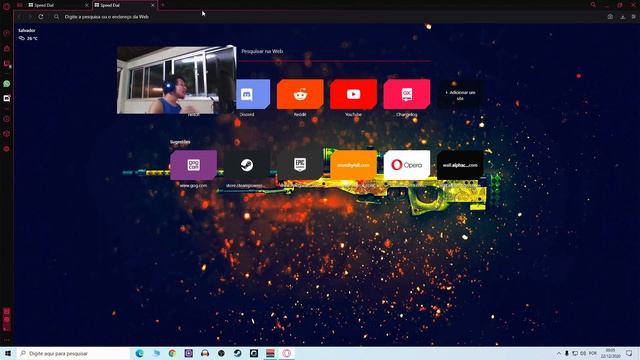Reload the current page
640x360 pixels.
pos(41,17)
